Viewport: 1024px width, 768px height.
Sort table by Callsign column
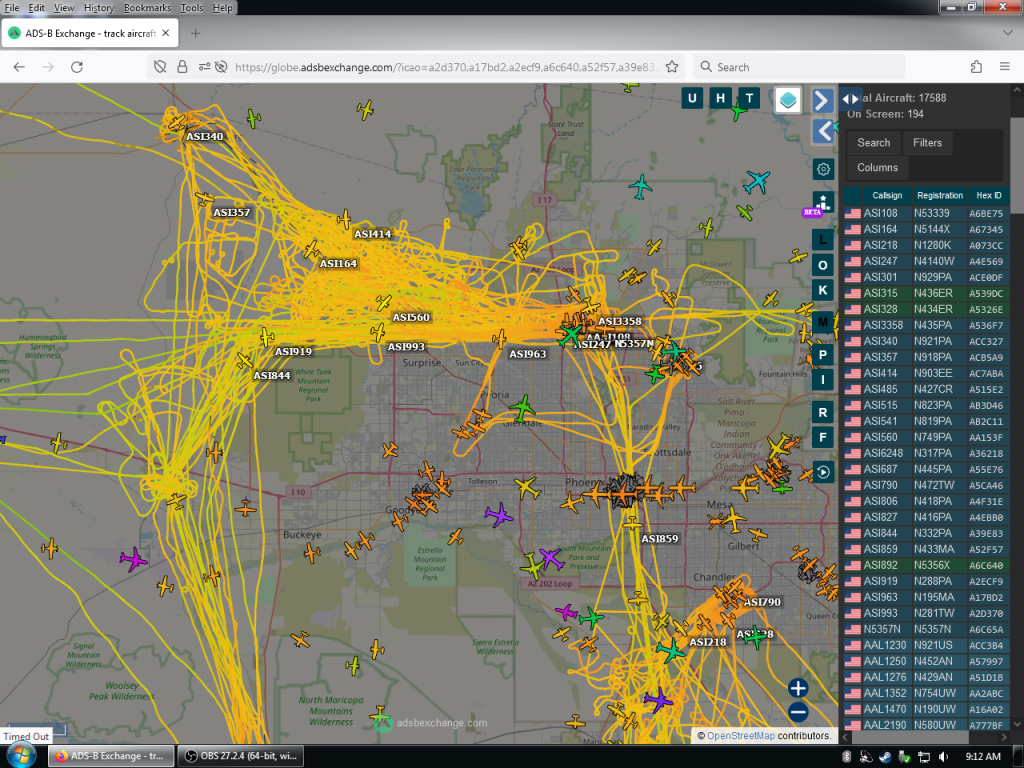[887, 195]
